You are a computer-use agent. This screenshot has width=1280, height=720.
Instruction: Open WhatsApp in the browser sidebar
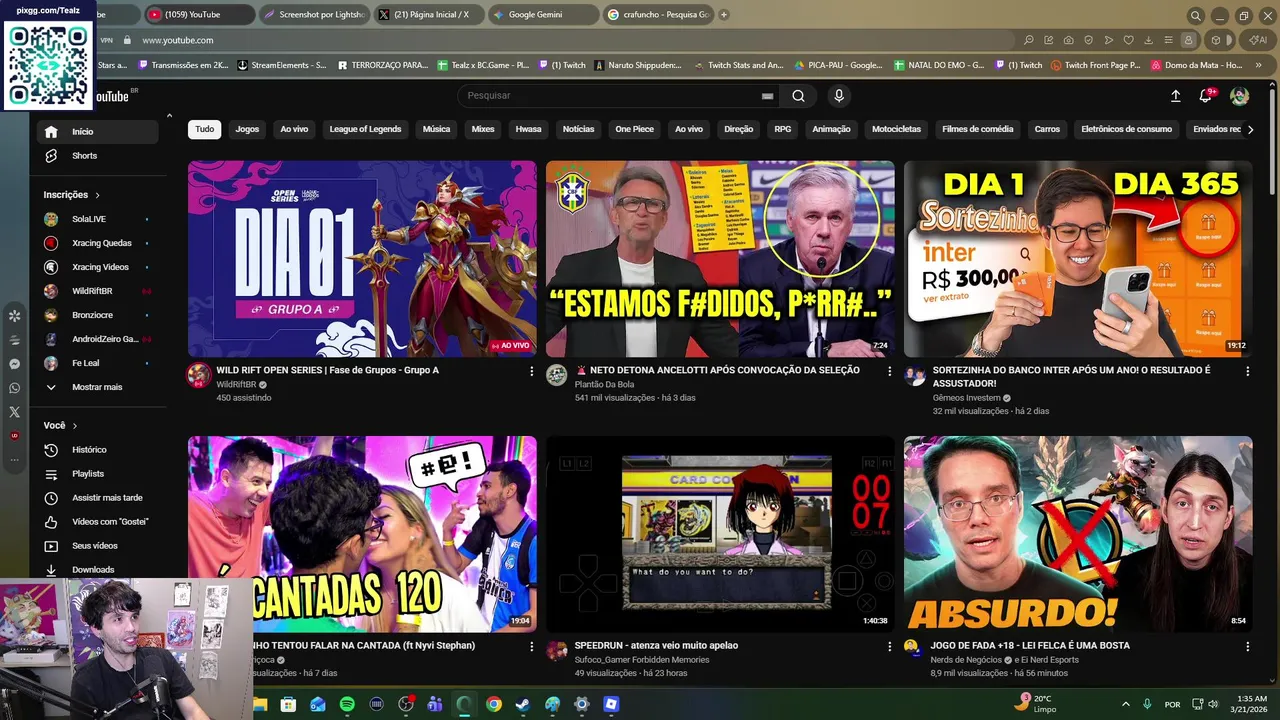14,388
